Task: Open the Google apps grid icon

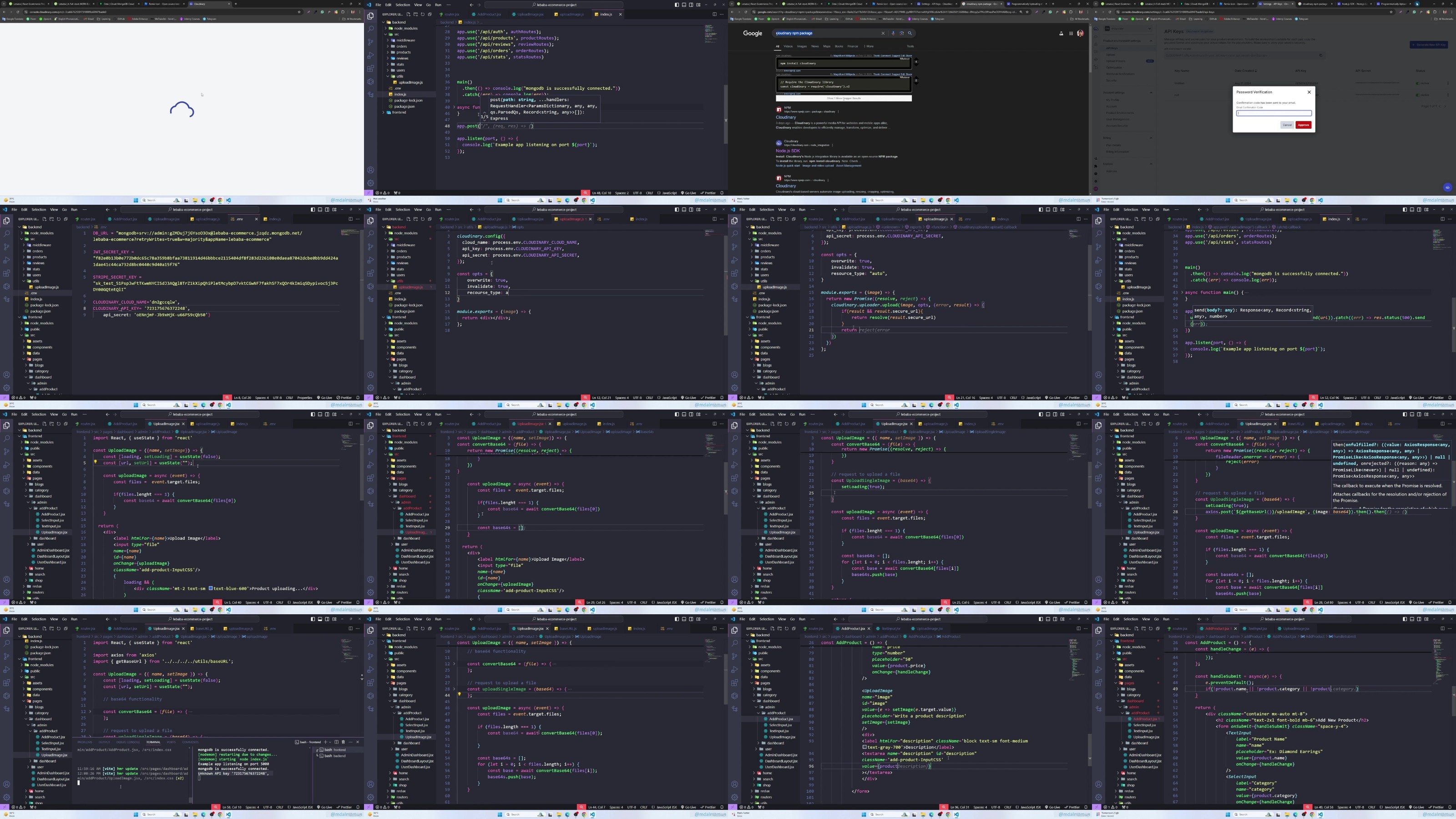Action: [x=1071, y=33]
